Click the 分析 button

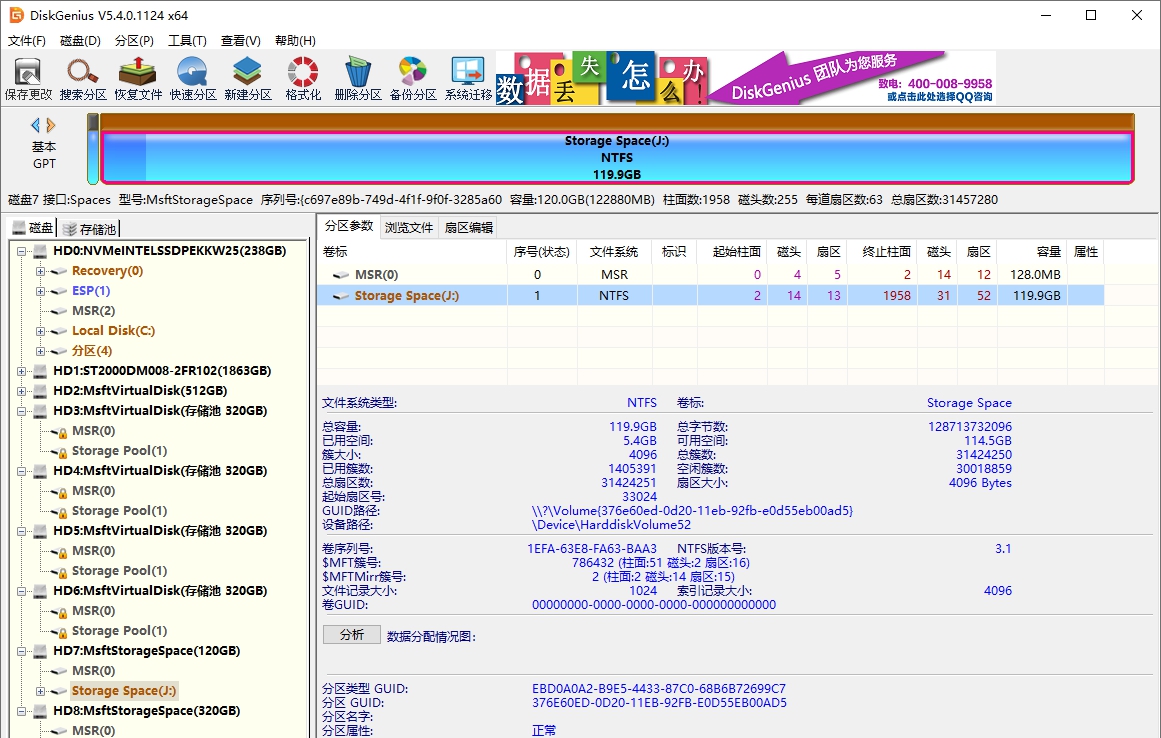coord(351,633)
